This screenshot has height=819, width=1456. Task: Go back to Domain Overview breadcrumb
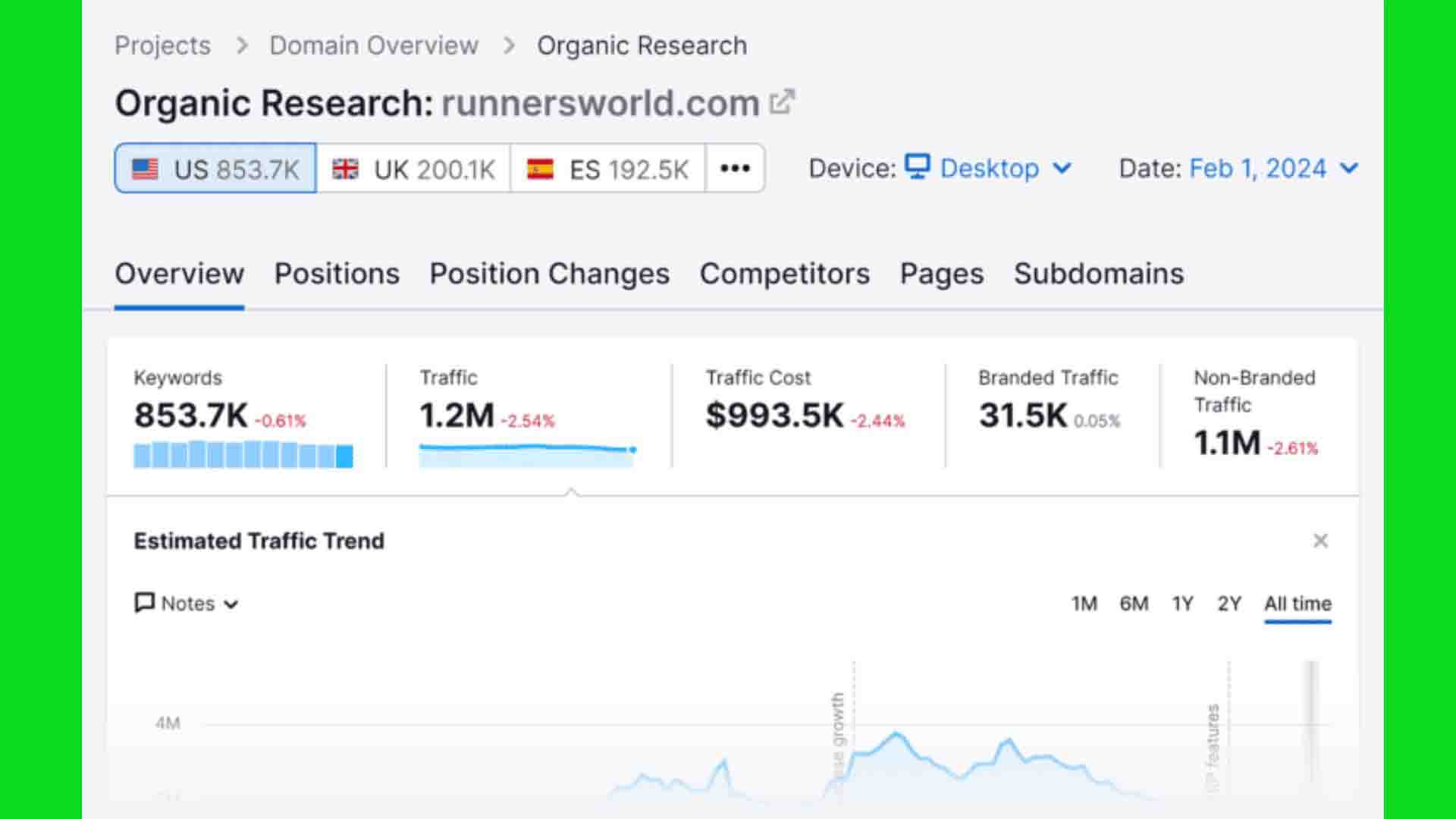coord(373,45)
